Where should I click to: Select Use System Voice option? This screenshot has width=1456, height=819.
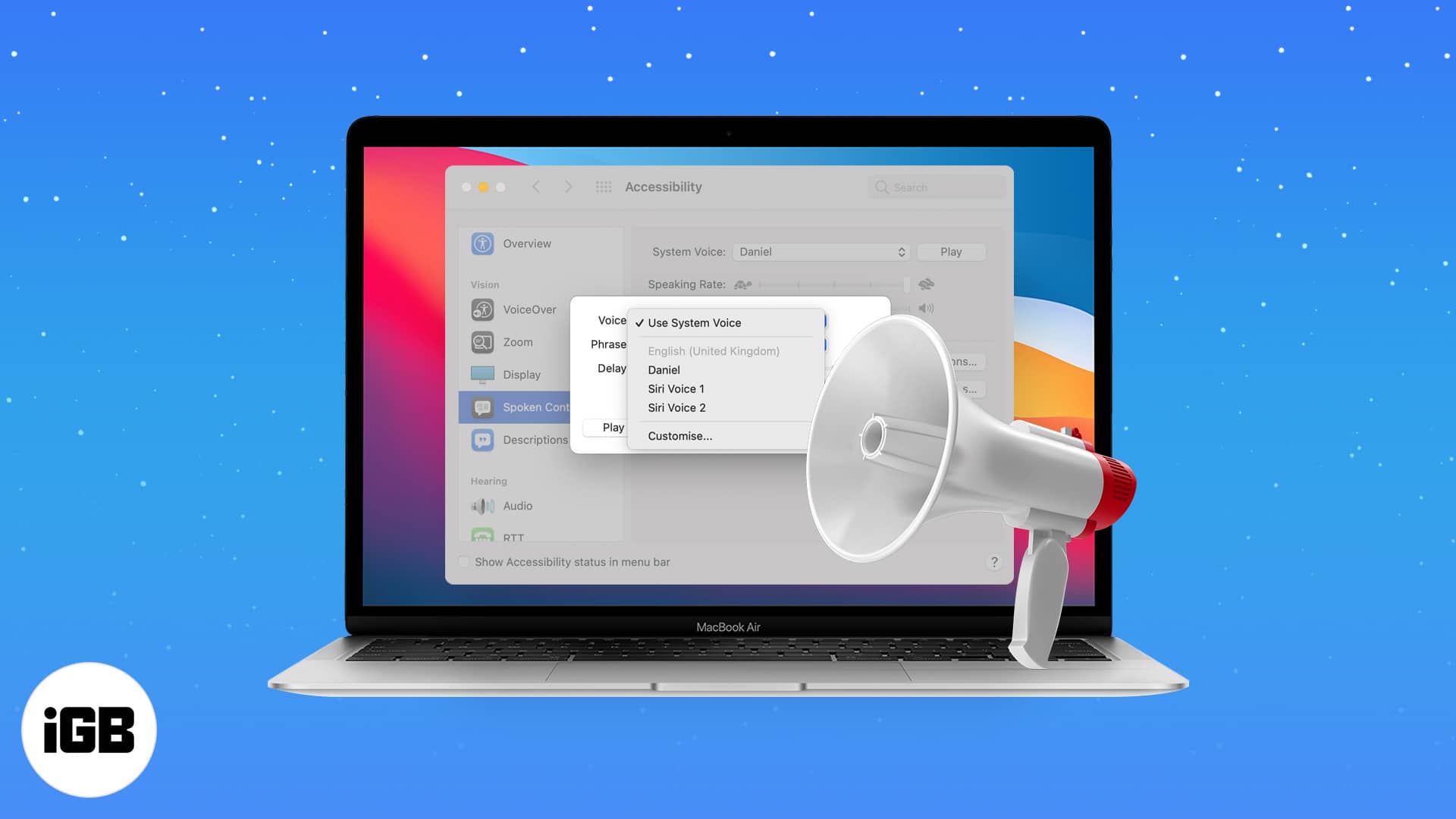[694, 322]
